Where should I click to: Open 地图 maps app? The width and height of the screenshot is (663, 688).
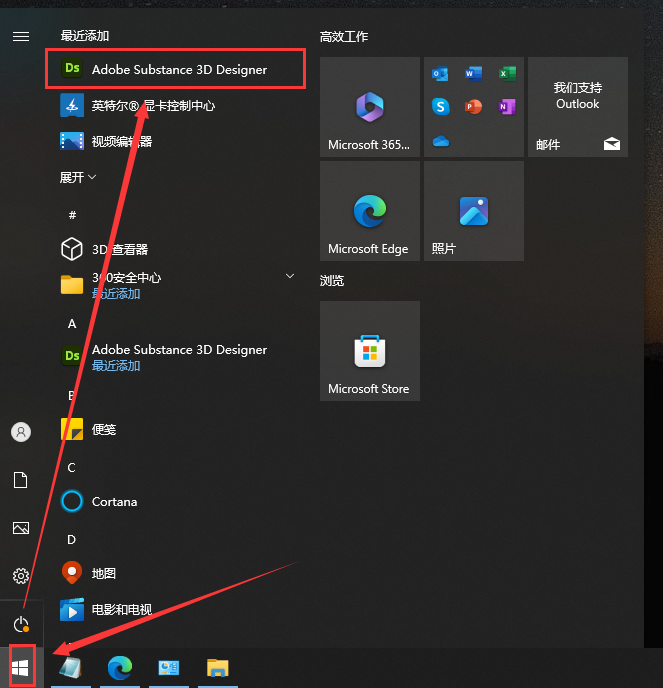(x=175, y=573)
